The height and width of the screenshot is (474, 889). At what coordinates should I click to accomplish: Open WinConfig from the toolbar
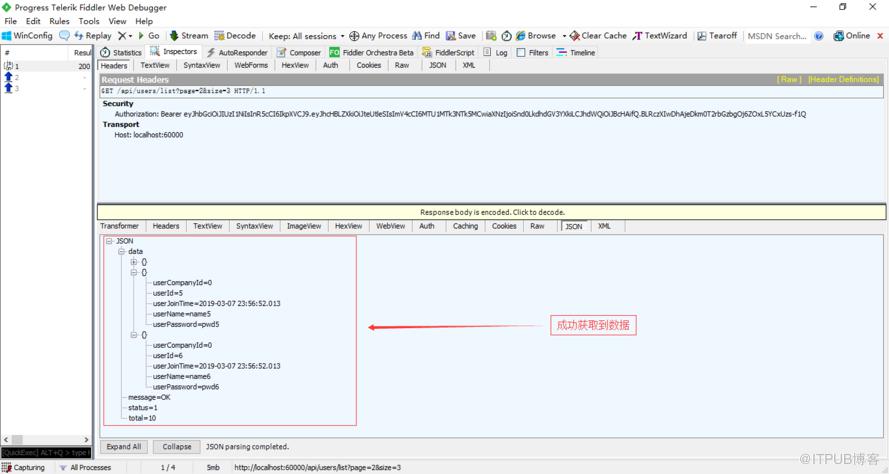[x=28, y=36]
